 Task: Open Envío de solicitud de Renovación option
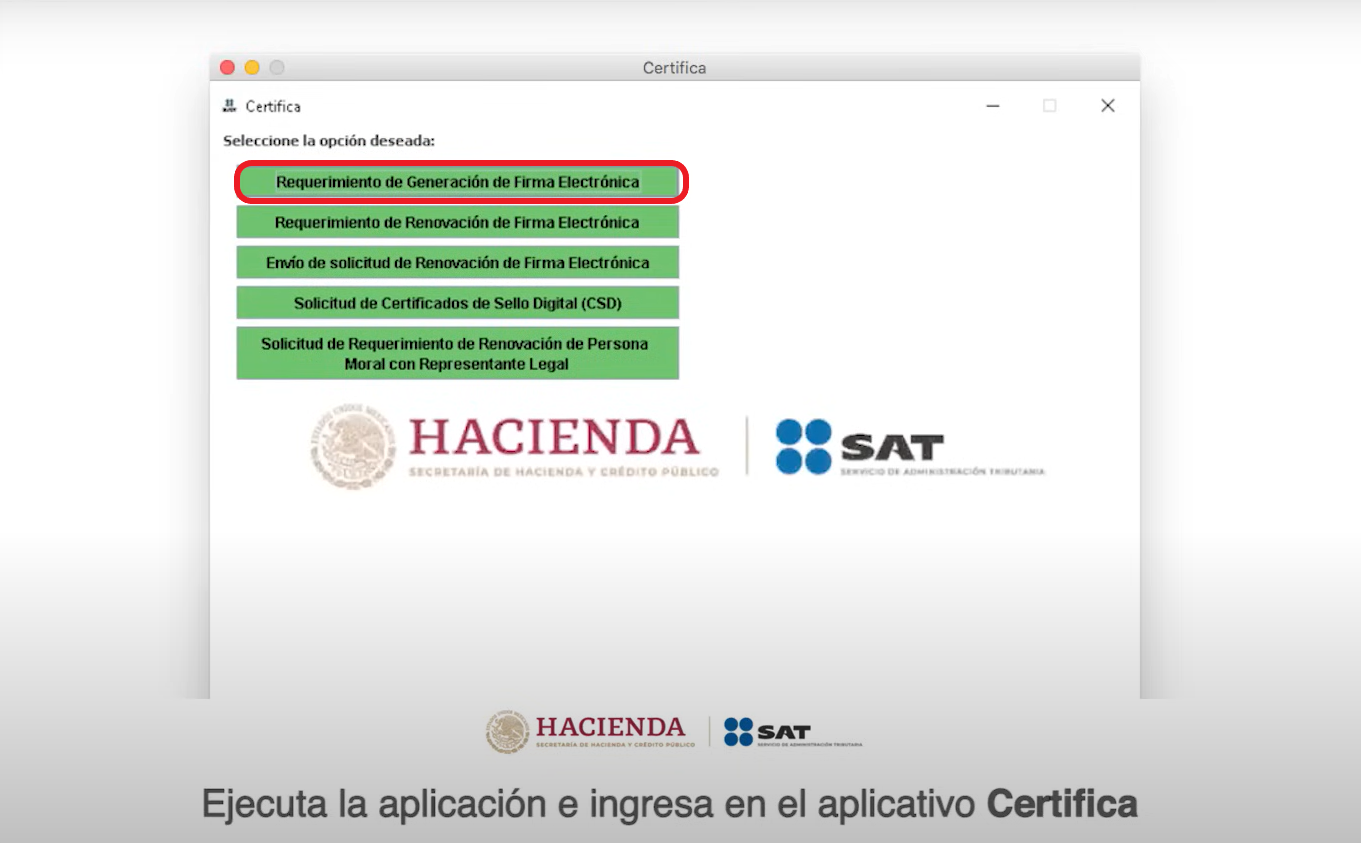458,262
